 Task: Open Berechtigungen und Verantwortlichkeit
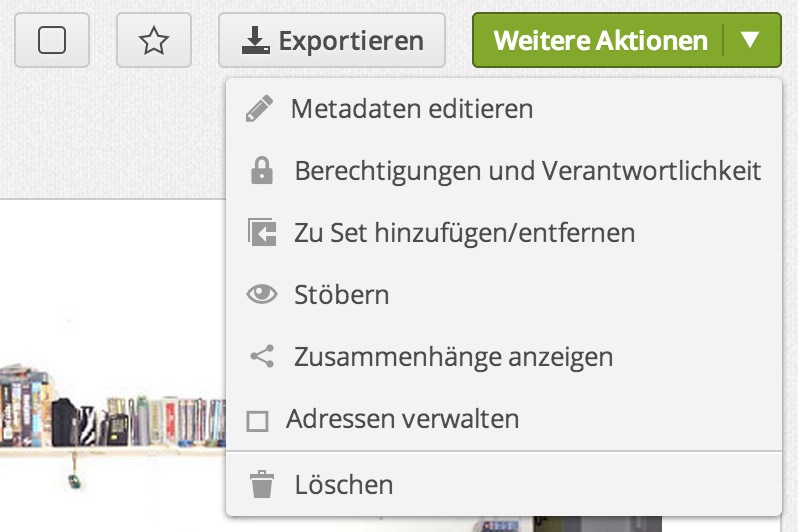pos(527,171)
